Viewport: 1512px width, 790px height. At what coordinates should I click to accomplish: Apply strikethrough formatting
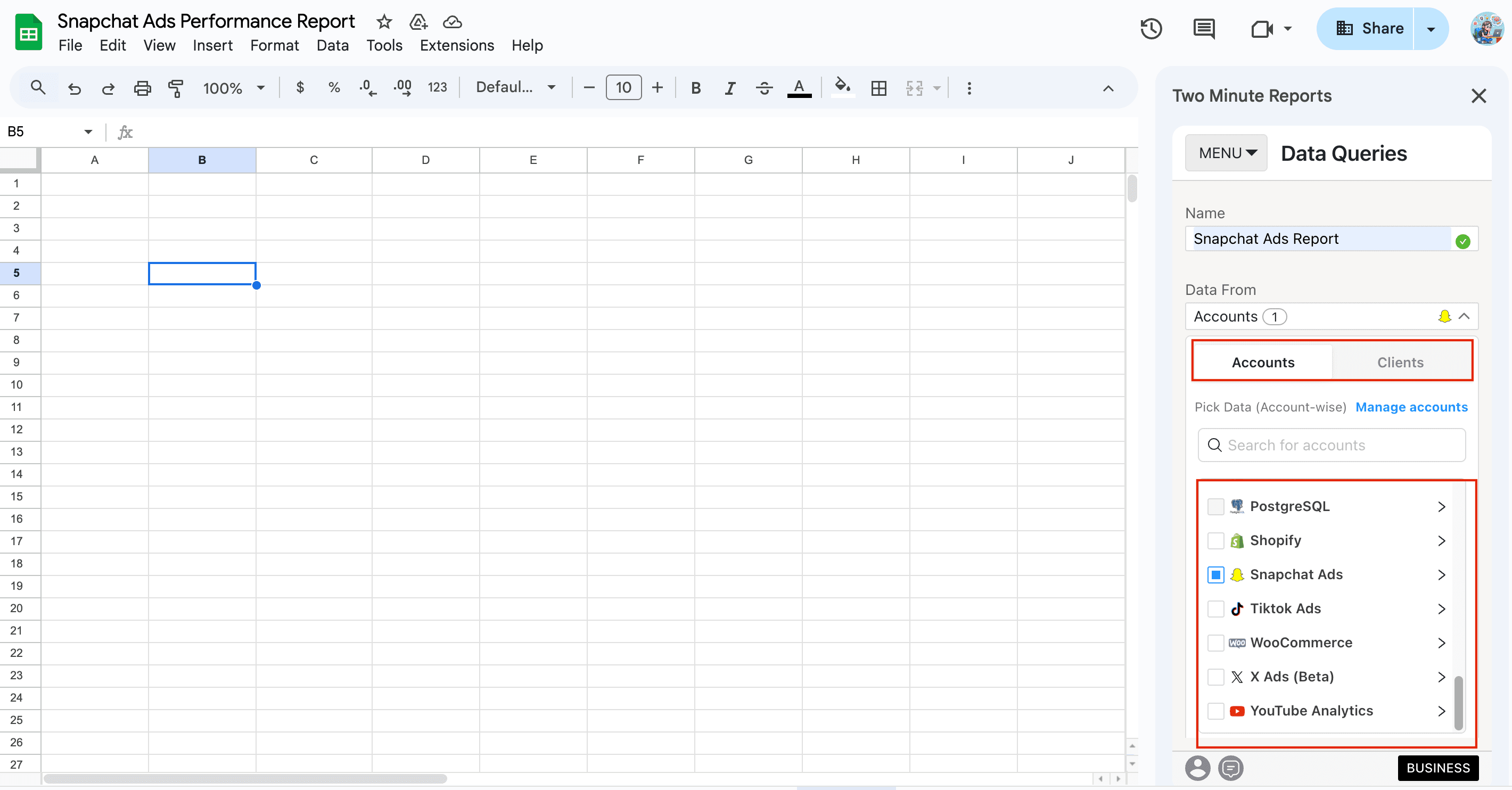coord(763,88)
